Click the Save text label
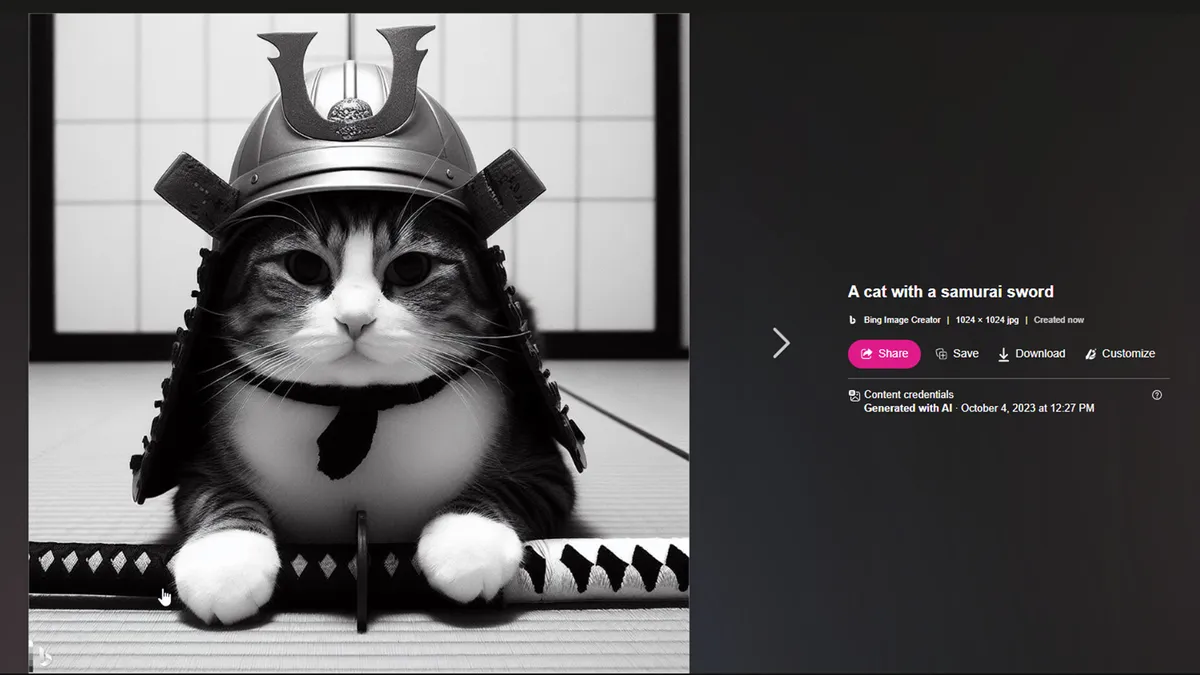Viewport: 1200px width, 675px height. [x=965, y=354]
